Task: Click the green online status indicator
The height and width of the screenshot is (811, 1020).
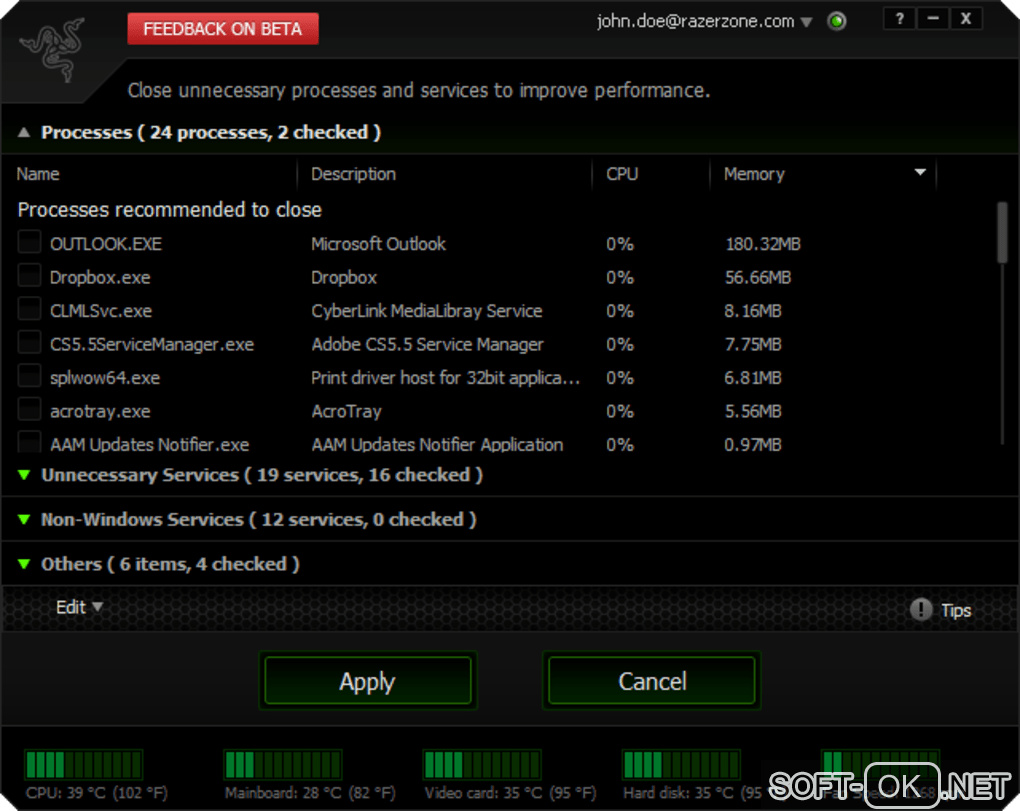Action: 837,21
